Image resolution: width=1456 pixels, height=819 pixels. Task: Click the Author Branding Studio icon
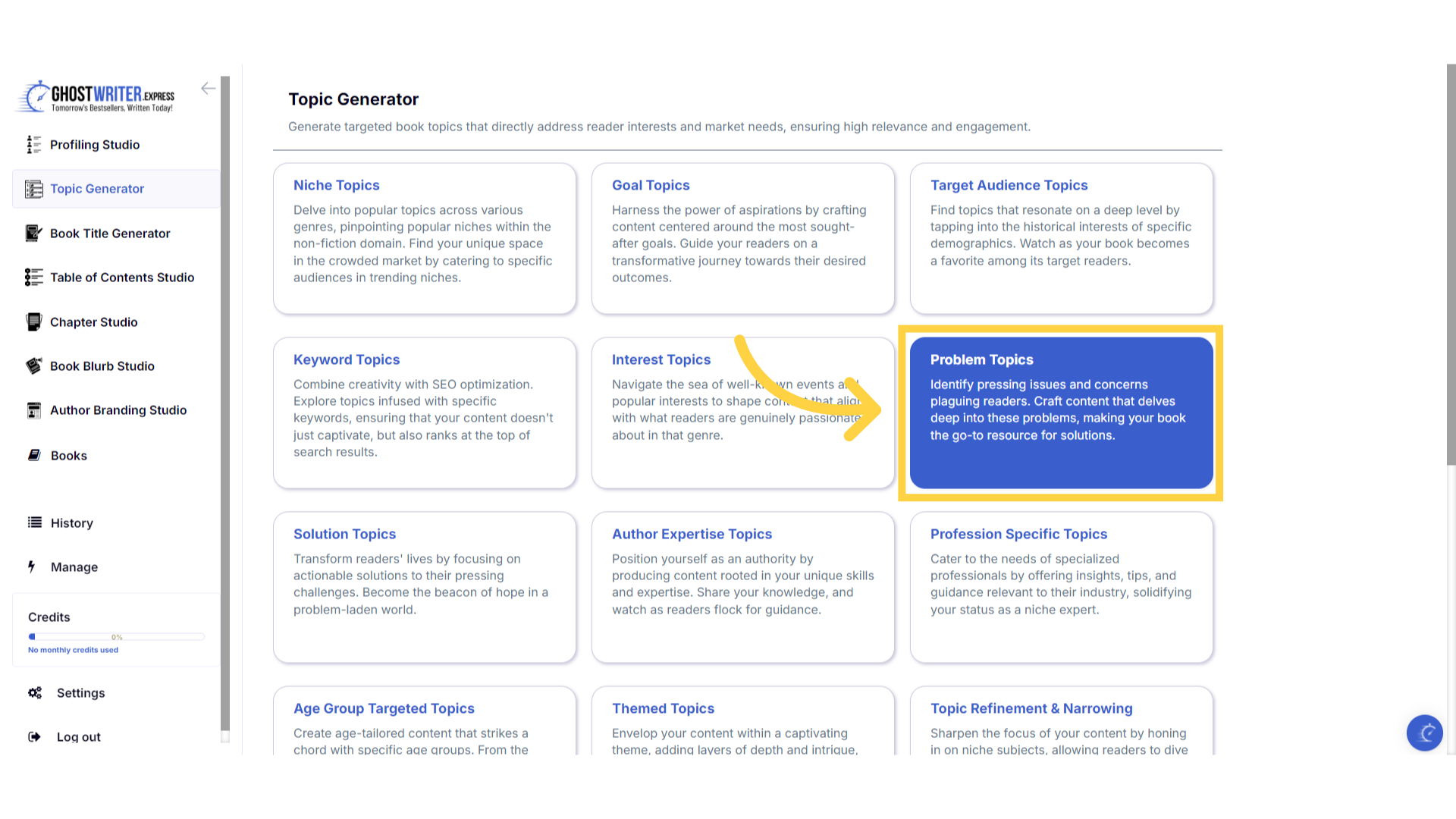pyautogui.click(x=33, y=410)
